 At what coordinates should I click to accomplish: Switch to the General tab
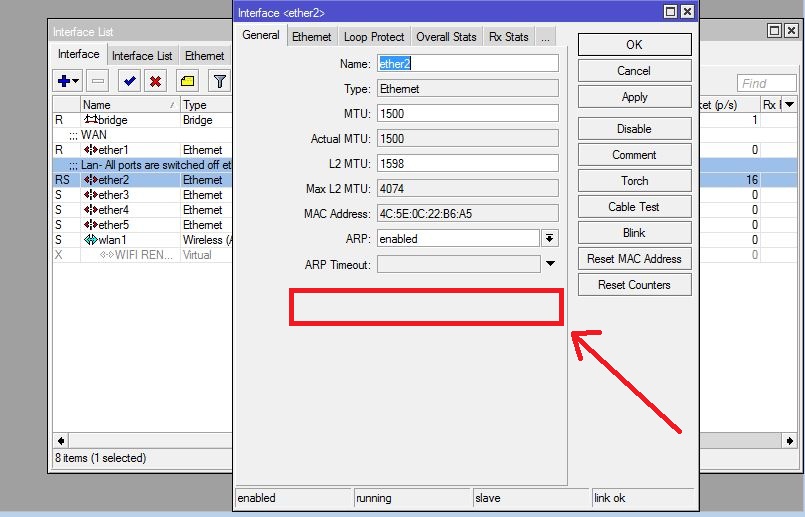(261, 35)
